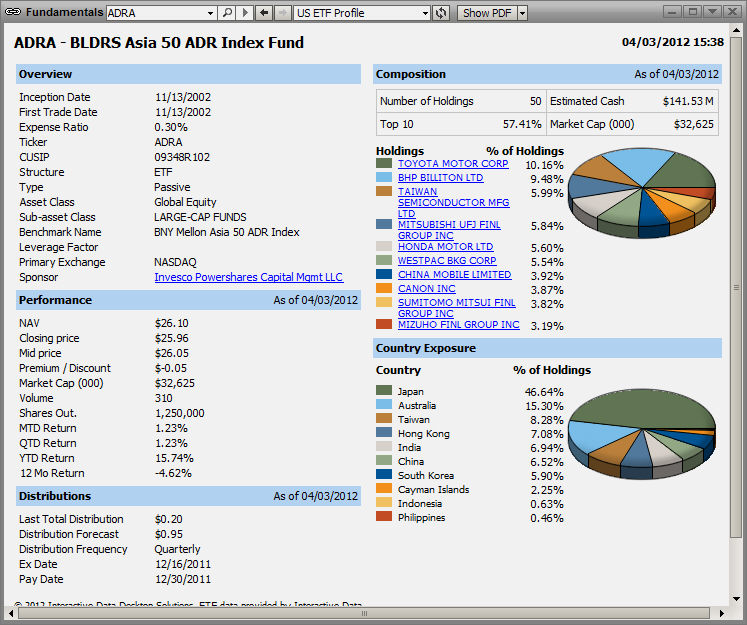Expand the Show PDF dropdown arrow
This screenshot has width=747, height=625.
523,13
